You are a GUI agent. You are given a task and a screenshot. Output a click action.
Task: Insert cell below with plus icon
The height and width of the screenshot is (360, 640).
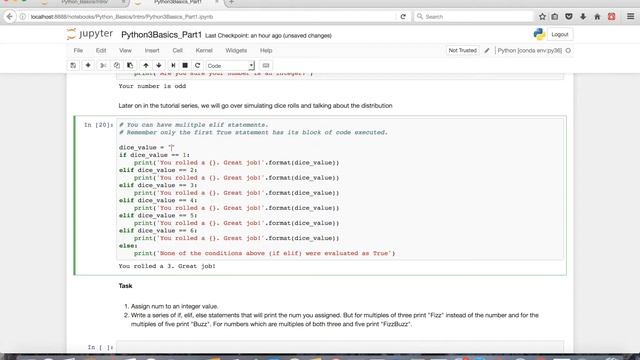[x=88, y=65]
